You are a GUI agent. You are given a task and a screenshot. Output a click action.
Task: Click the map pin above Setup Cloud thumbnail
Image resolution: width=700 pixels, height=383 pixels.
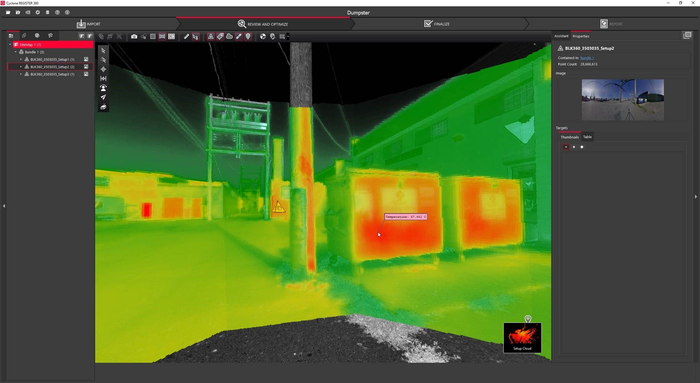point(528,318)
